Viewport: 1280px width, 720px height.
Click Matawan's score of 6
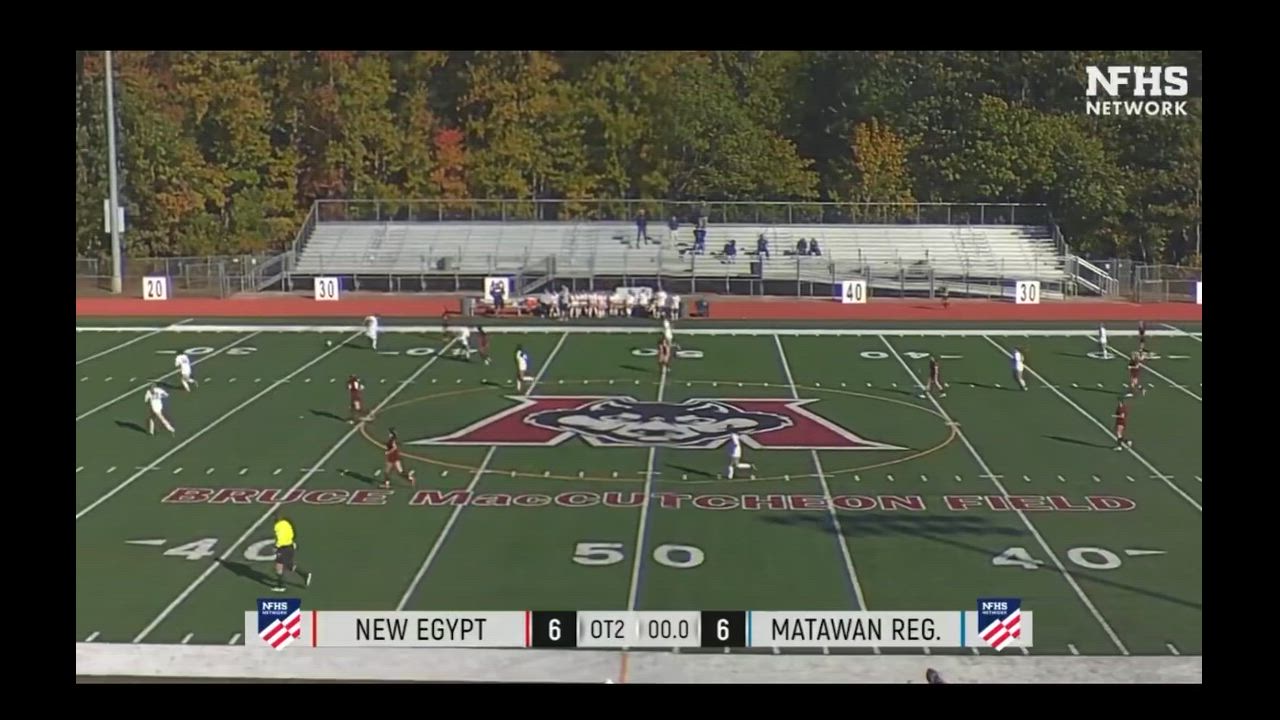pyautogui.click(x=722, y=630)
